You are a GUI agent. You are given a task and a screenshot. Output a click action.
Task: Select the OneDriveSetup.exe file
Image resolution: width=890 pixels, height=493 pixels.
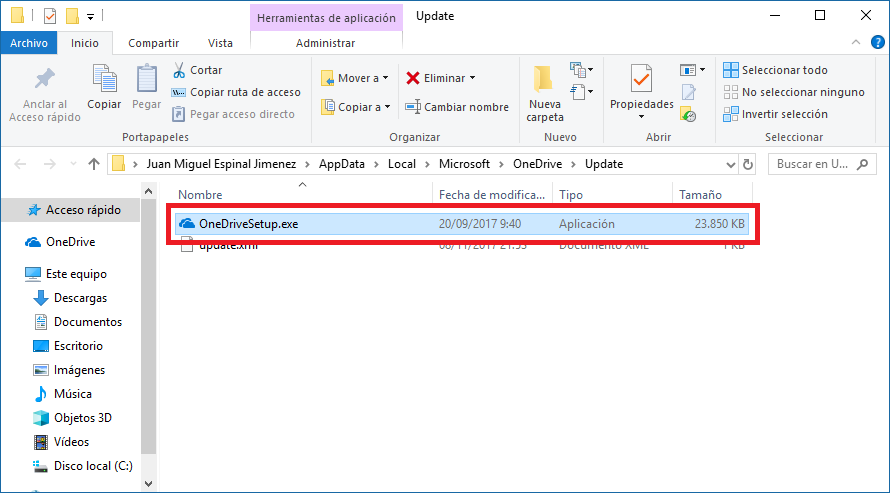(x=461, y=224)
